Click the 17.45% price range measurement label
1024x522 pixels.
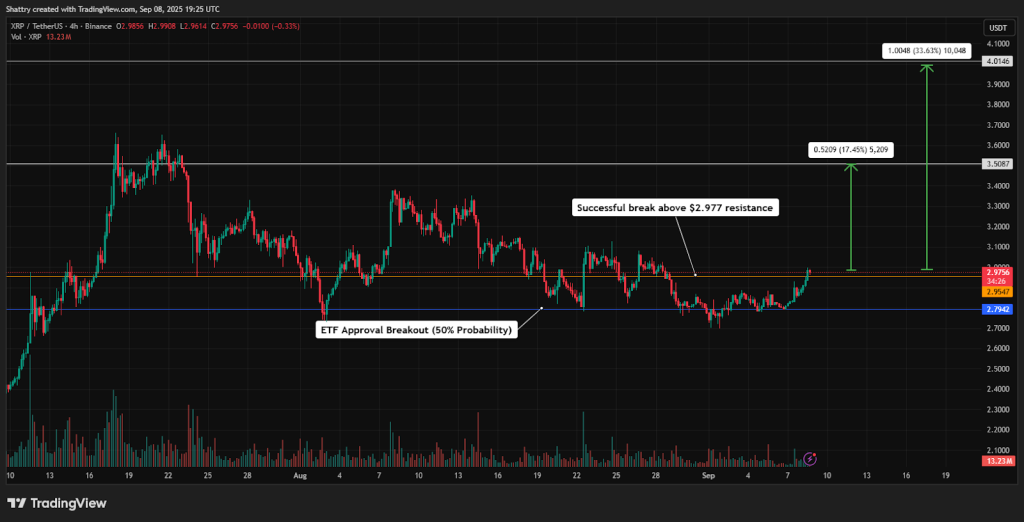[850, 150]
